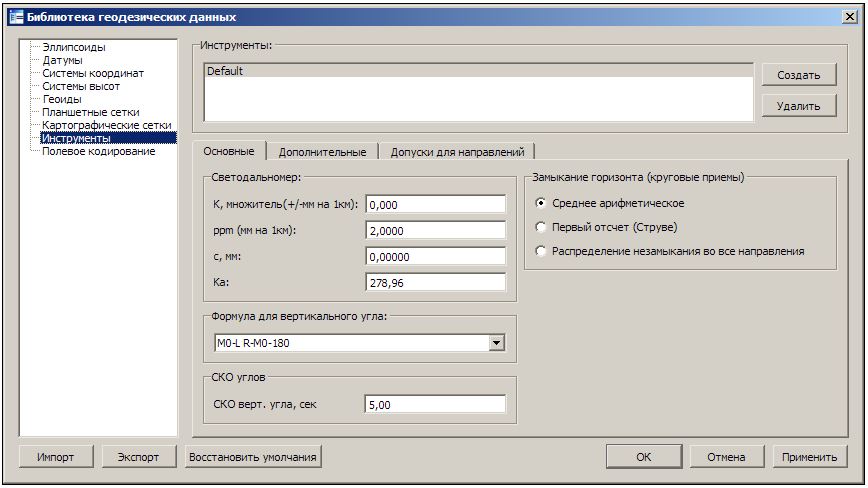Viewport: 868px width, 488px height.
Task: Click the M0-L R-M0-180 combo box
Action: coord(359,343)
